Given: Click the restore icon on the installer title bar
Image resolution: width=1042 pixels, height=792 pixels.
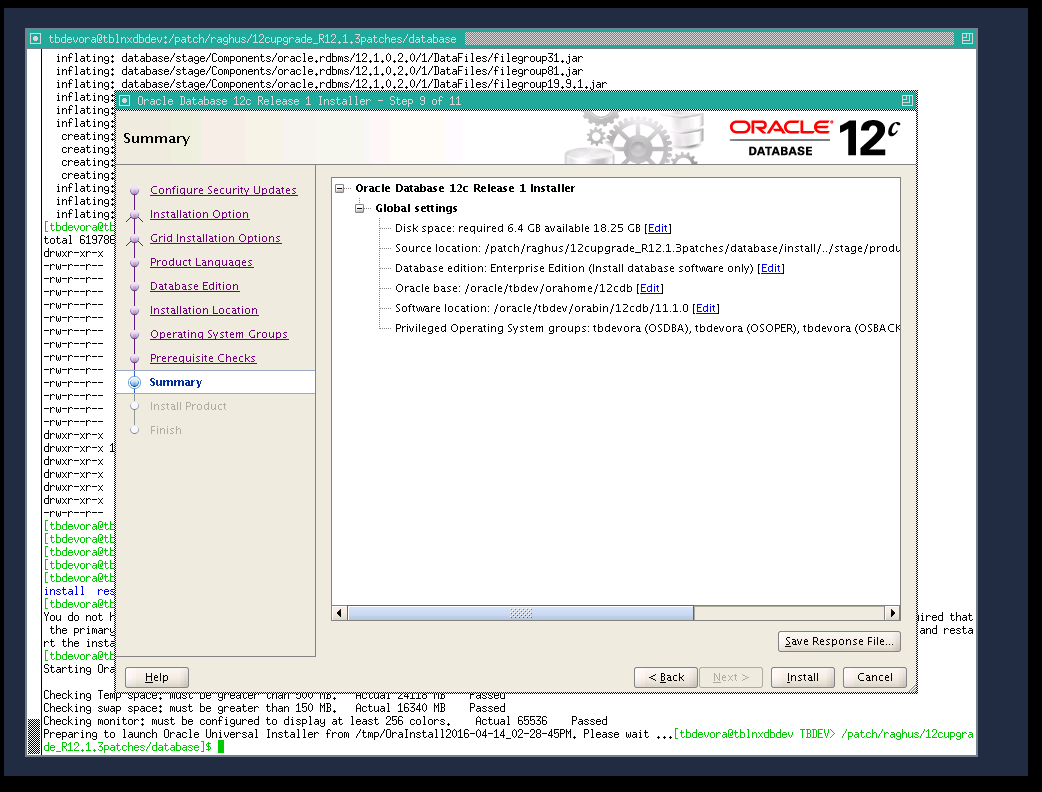Looking at the screenshot, I should [908, 100].
